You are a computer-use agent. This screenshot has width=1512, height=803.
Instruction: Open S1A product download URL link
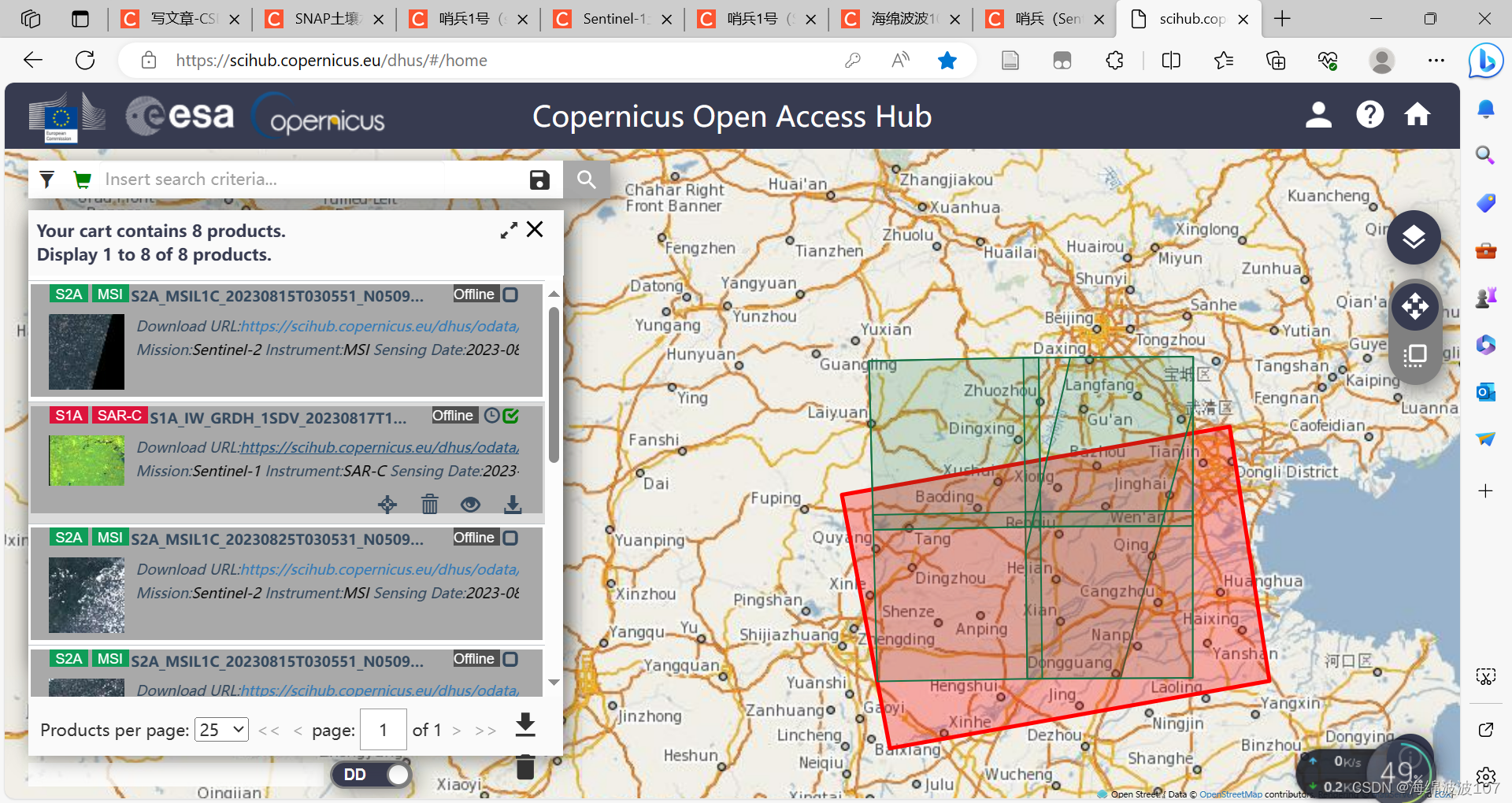pos(380,447)
